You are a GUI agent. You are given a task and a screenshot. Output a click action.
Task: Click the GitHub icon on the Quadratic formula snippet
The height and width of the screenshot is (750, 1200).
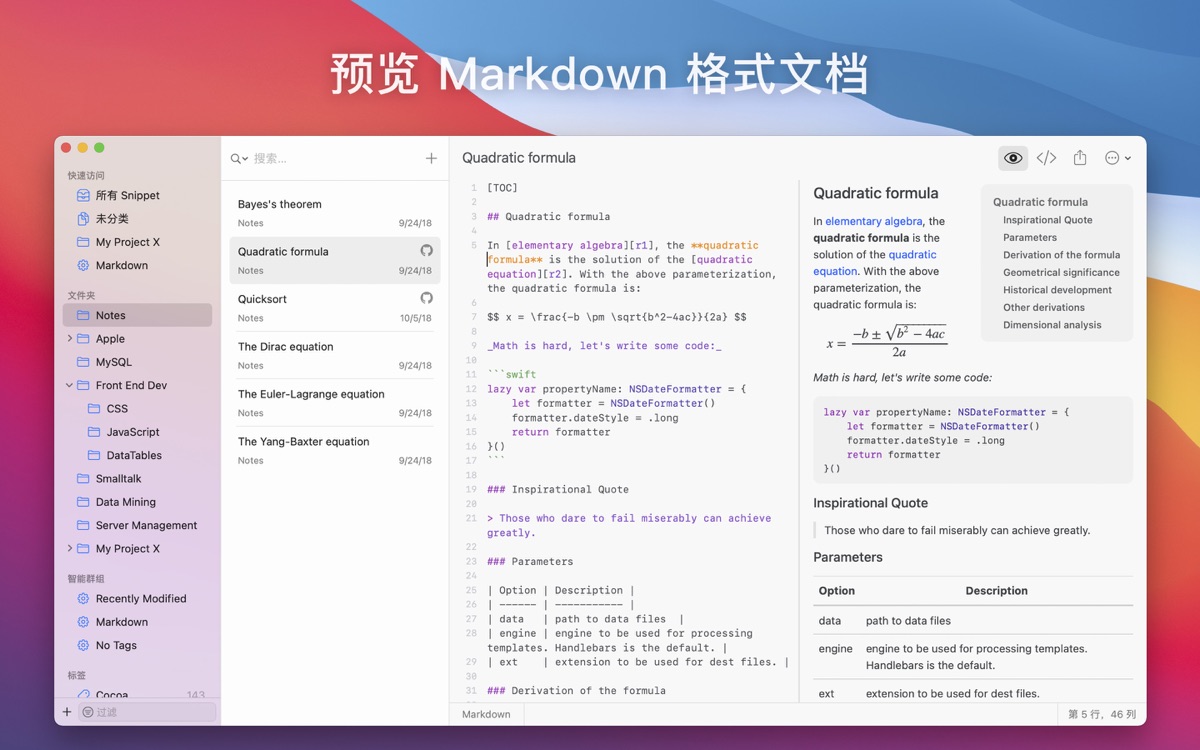click(426, 251)
